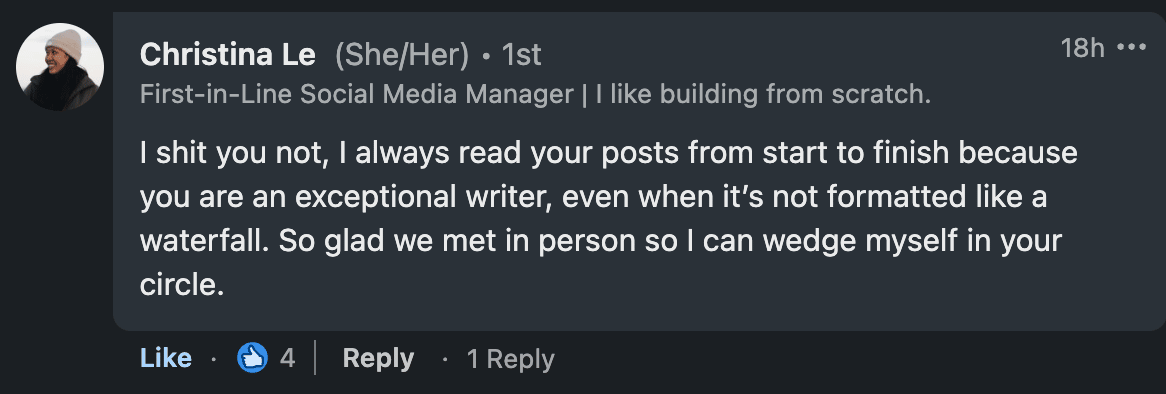
Task: View the 4 reactions count
Action: pos(287,358)
